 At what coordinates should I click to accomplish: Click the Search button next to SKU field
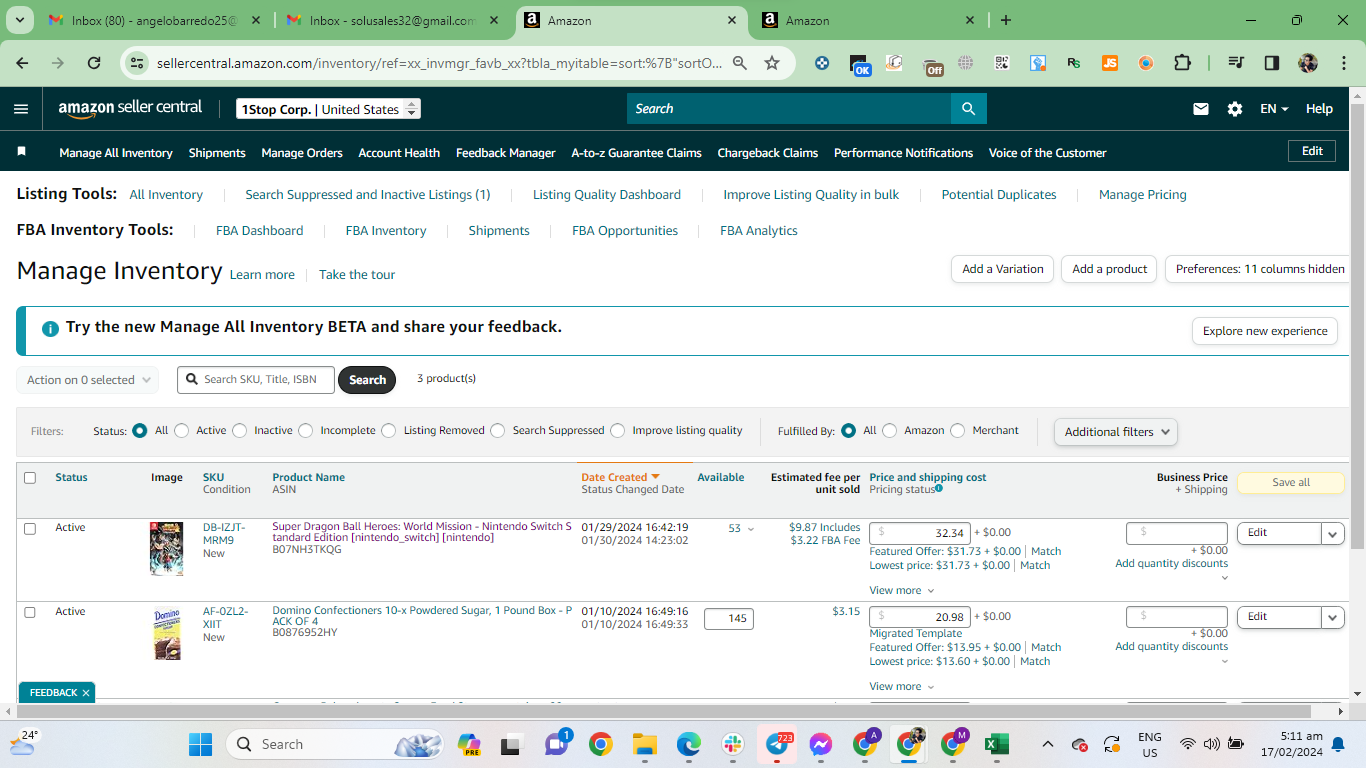tap(367, 380)
